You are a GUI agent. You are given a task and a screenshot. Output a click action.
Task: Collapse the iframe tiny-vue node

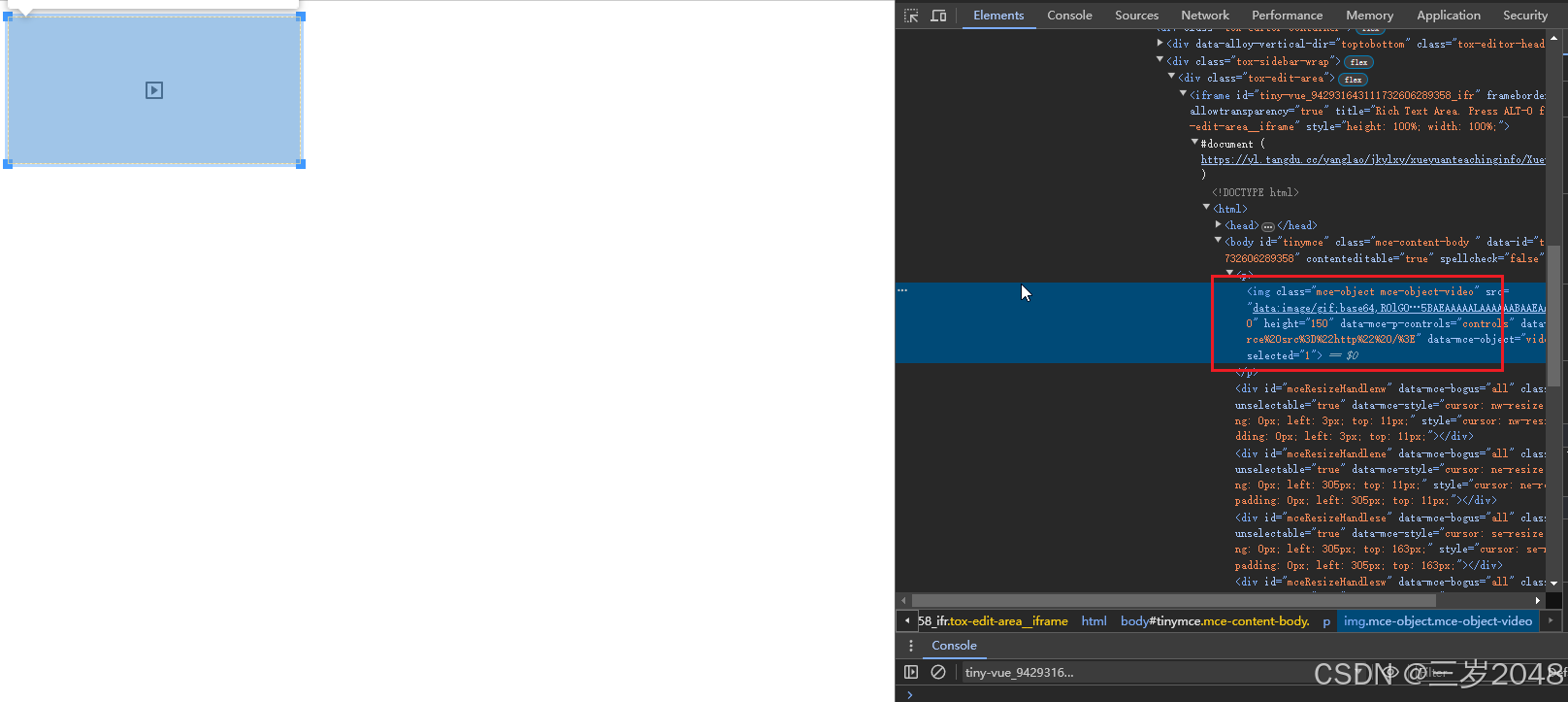coord(1183,94)
